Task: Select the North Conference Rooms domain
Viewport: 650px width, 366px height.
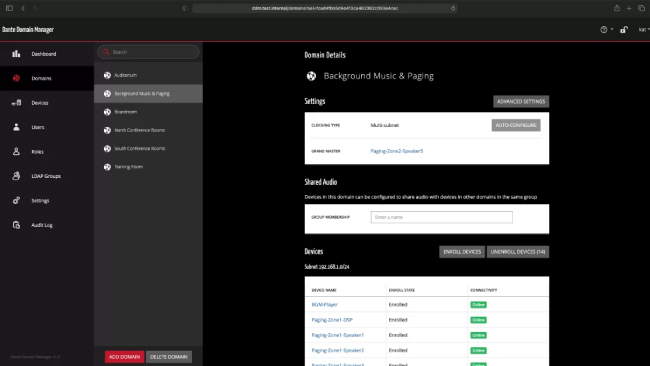Action: click(x=148, y=130)
